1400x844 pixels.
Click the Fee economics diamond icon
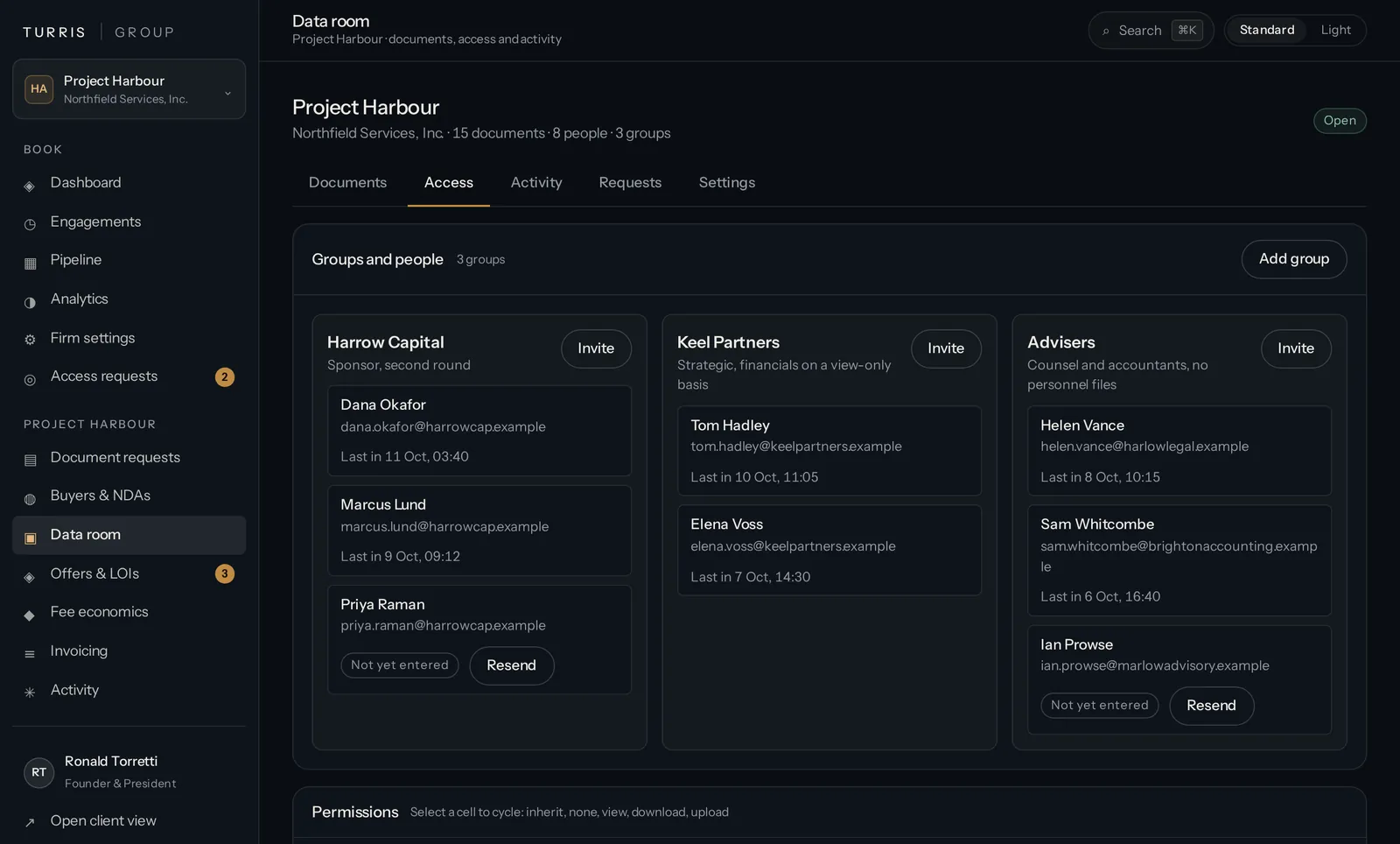click(x=30, y=615)
